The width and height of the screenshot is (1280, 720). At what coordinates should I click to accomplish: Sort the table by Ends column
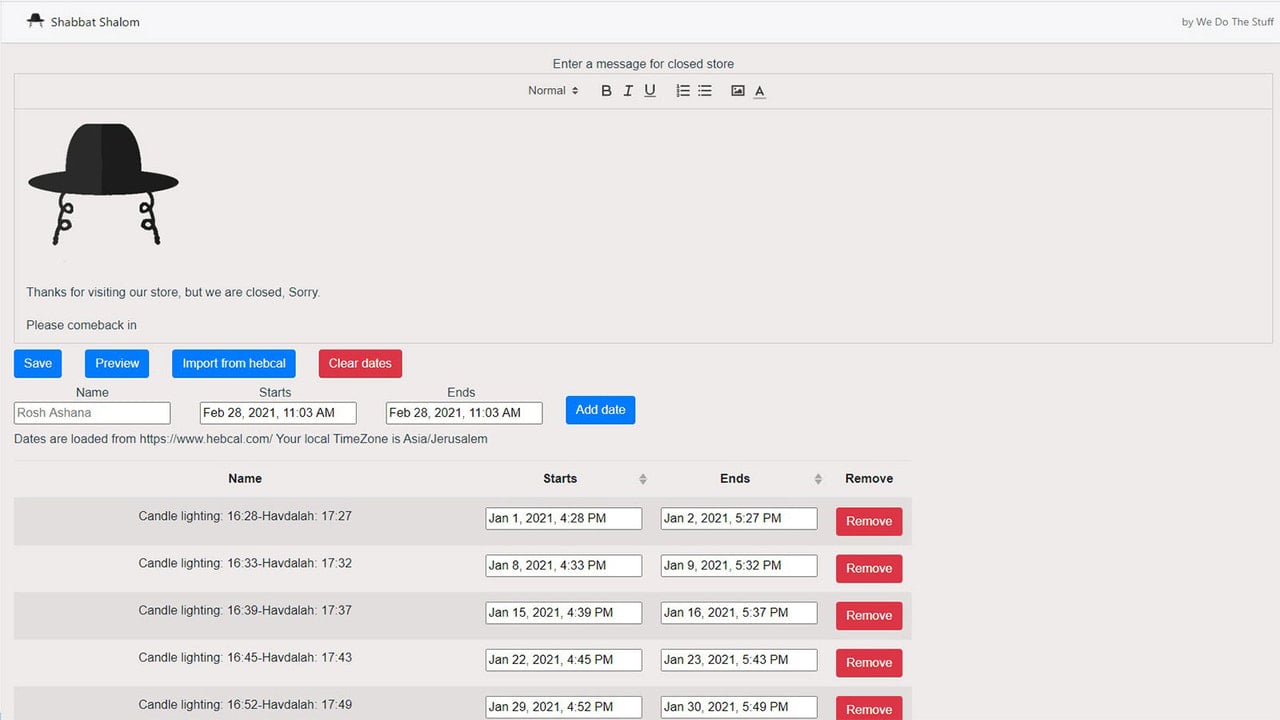tap(818, 479)
